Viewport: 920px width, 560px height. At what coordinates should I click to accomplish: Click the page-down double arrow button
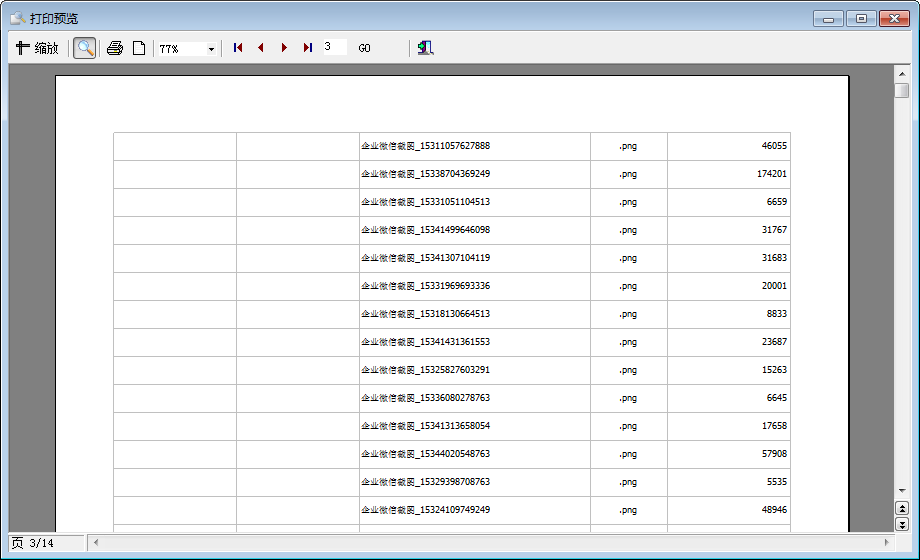pos(902,524)
